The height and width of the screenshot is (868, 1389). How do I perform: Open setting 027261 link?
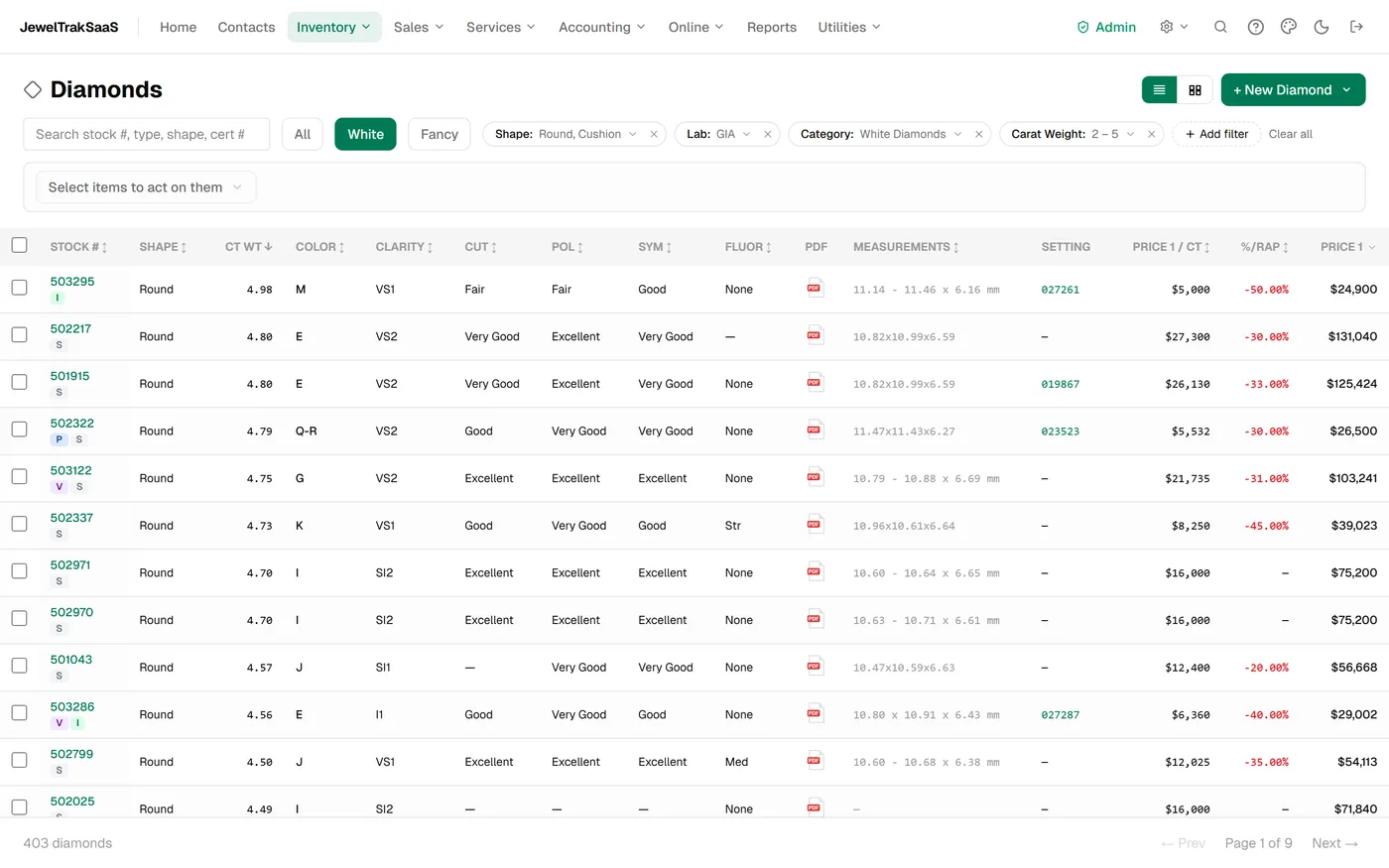[x=1061, y=290]
